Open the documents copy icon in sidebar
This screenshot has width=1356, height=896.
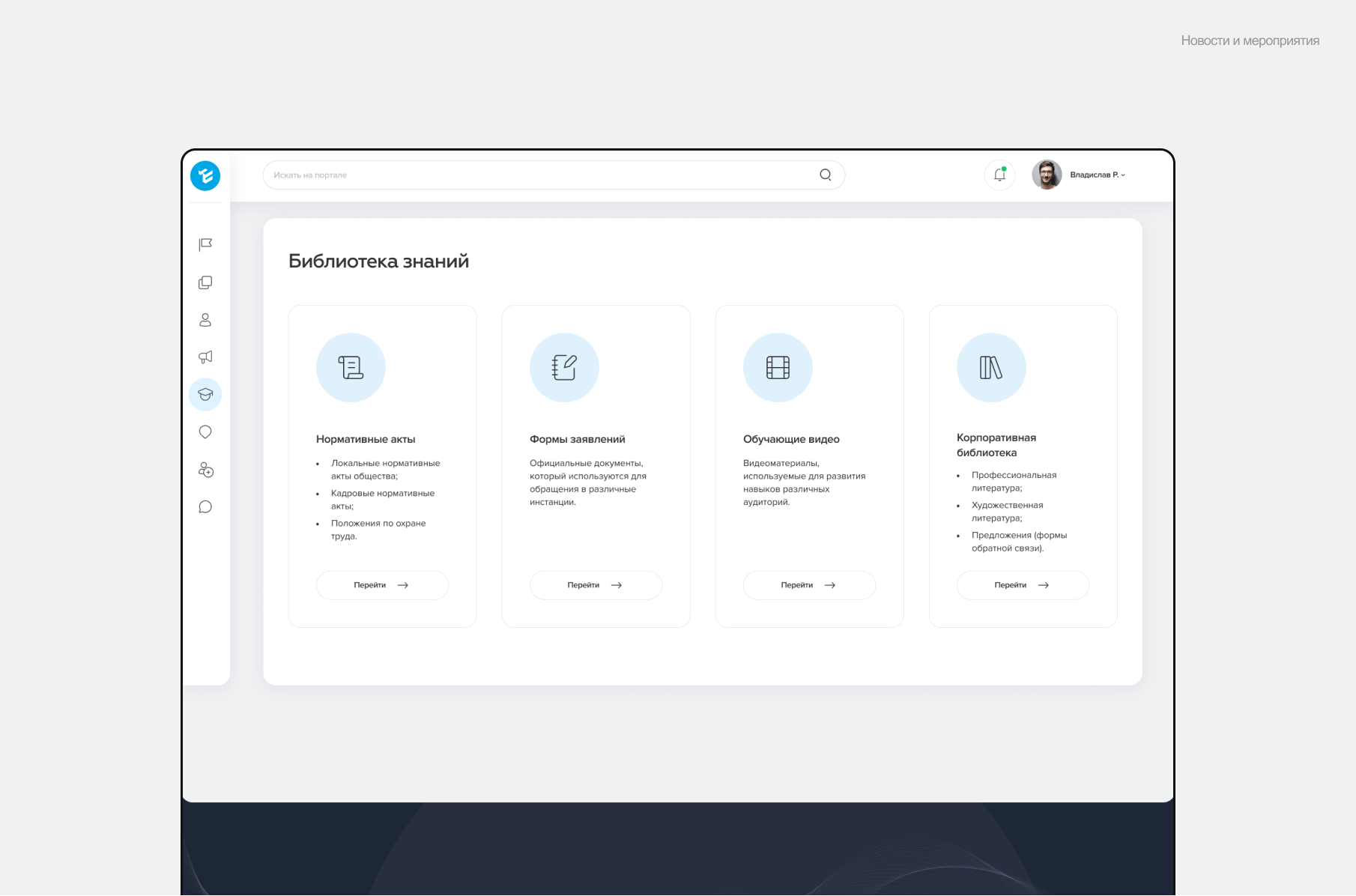pyautogui.click(x=205, y=282)
